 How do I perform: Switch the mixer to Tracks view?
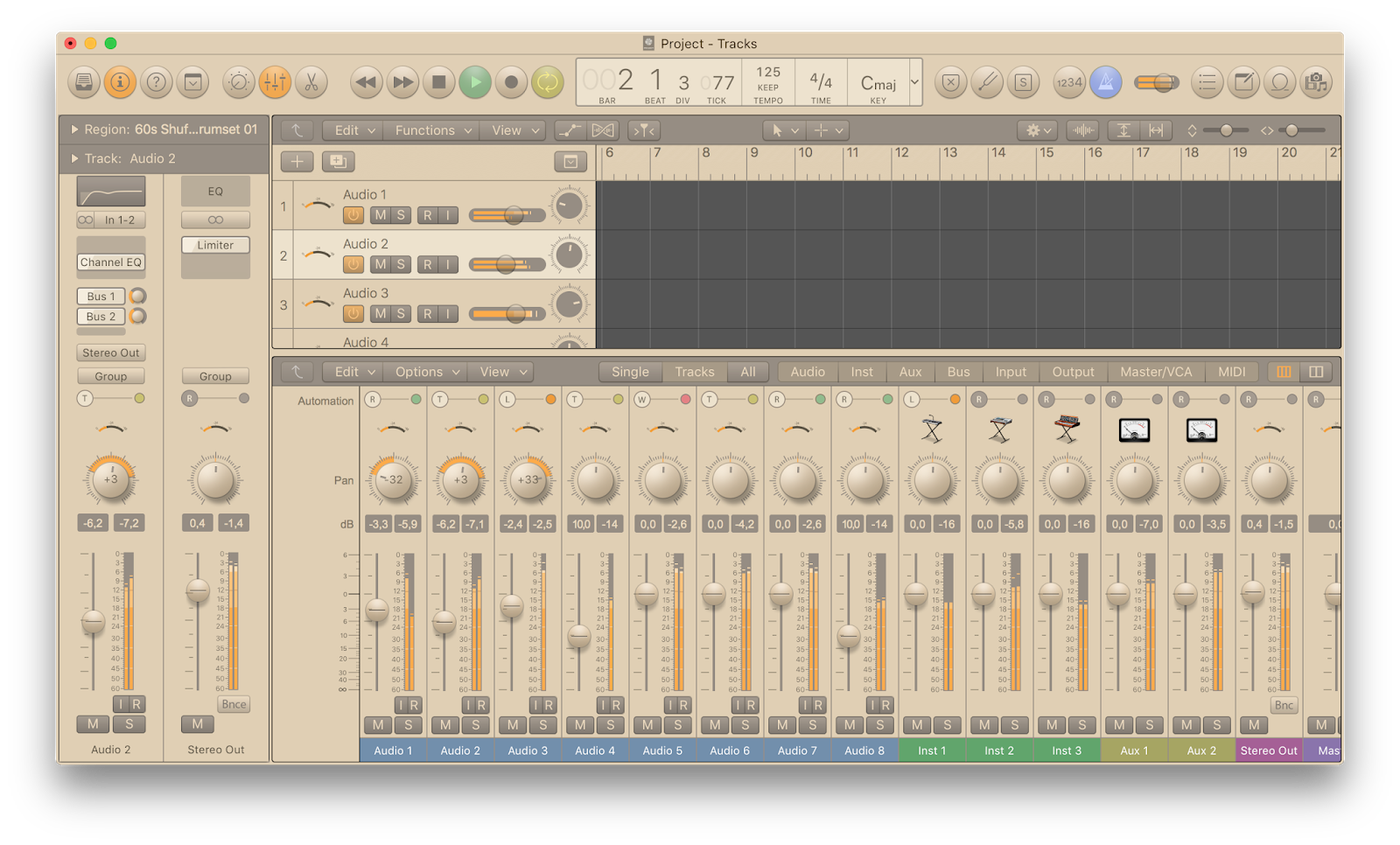694,372
